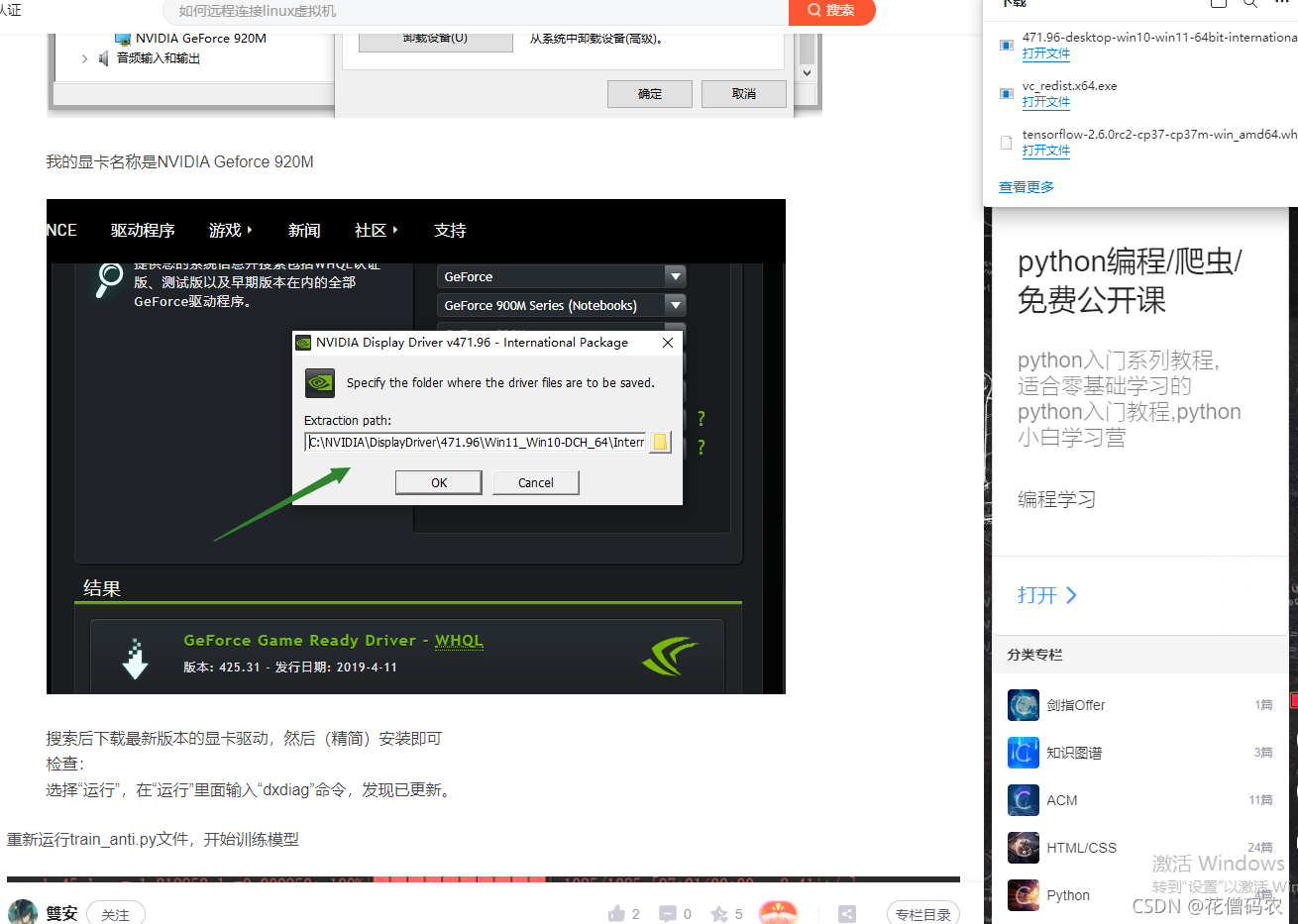The image size is (1298, 924).
Task: Click the NVIDIA logo icon in dialog title
Action: 304,343
